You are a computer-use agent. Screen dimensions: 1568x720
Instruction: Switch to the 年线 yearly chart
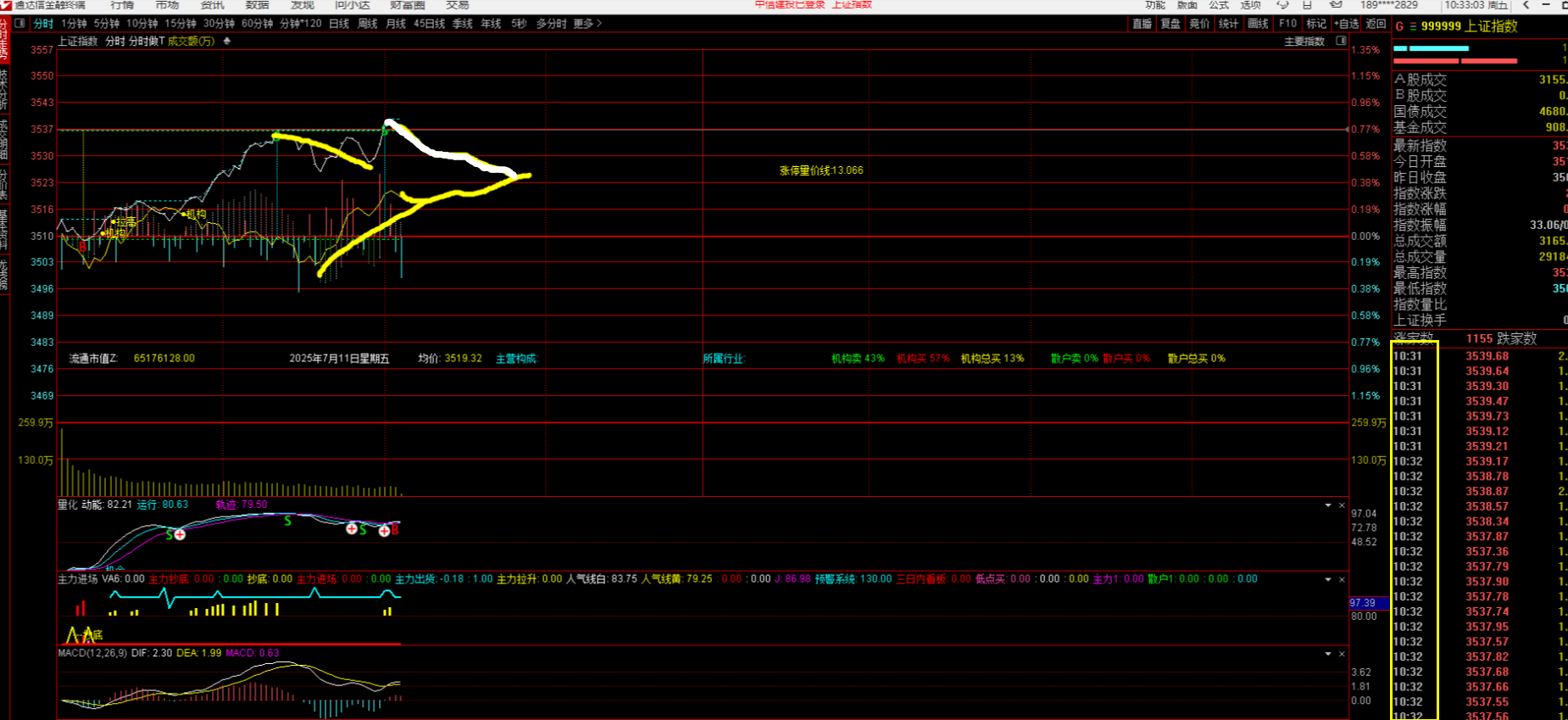491,24
